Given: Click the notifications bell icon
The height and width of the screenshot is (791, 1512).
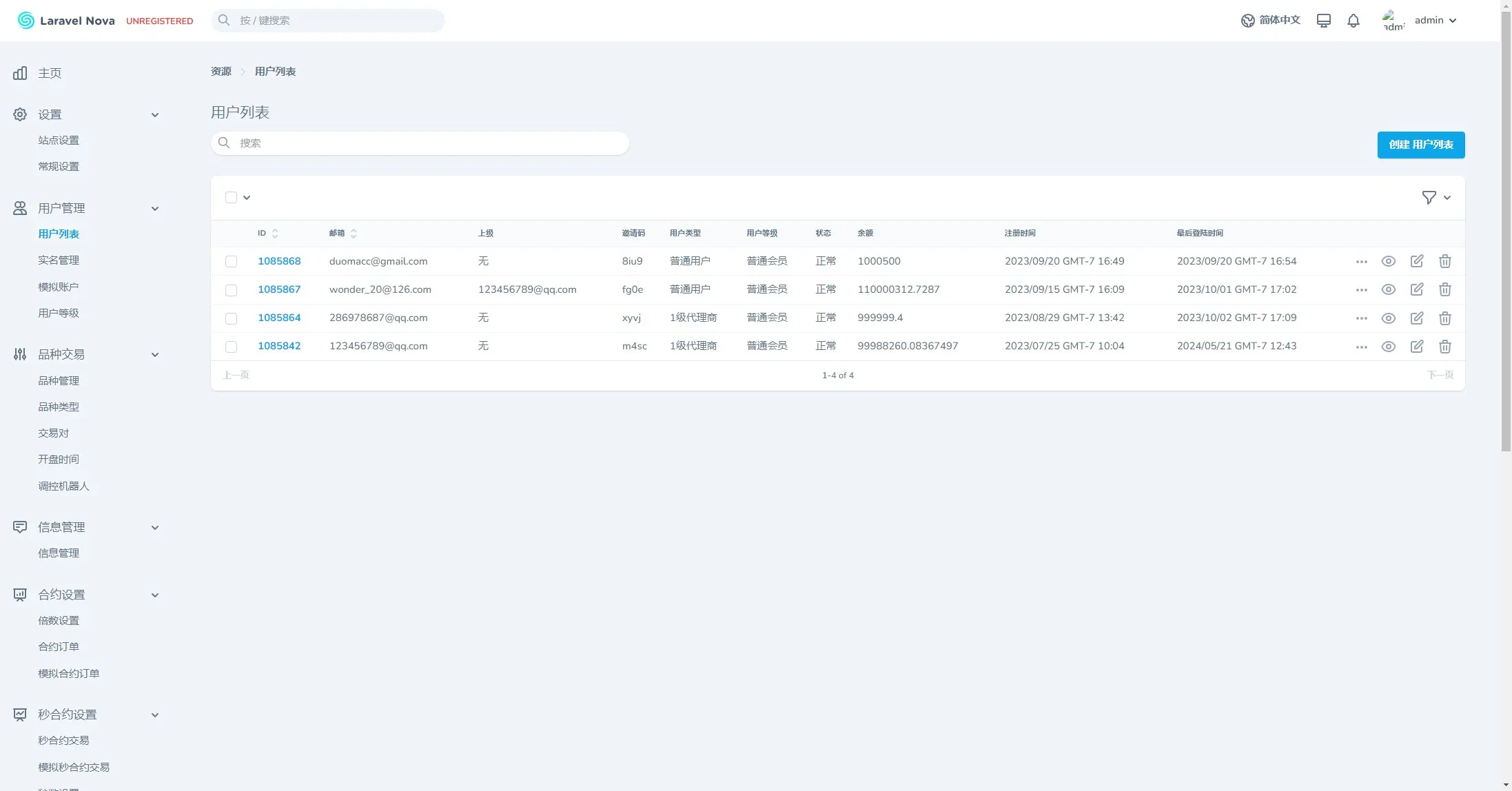Looking at the screenshot, I should pos(1353,21).
